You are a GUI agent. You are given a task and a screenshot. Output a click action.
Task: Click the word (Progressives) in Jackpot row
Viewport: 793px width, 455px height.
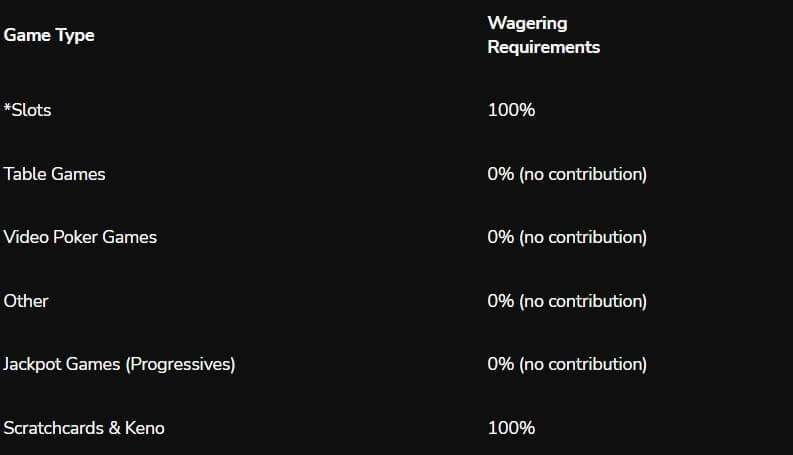(x=181, y=364)
